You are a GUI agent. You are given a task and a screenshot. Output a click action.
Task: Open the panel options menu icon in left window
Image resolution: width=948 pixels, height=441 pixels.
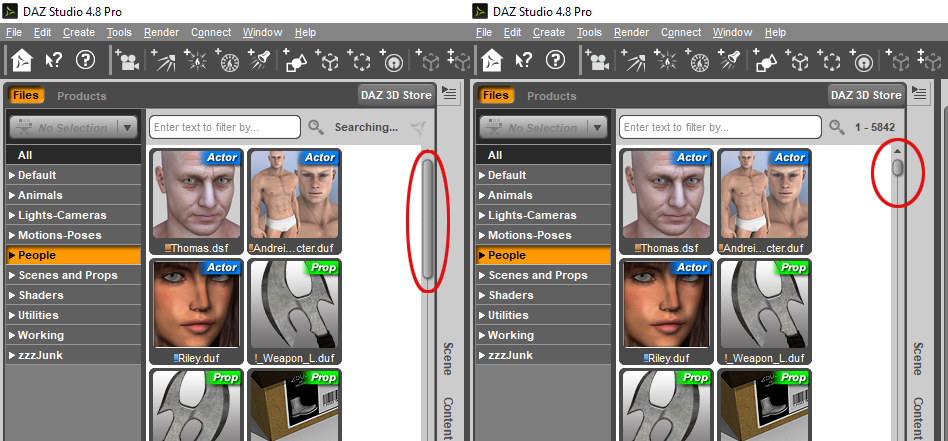click(x=449, y=93)
